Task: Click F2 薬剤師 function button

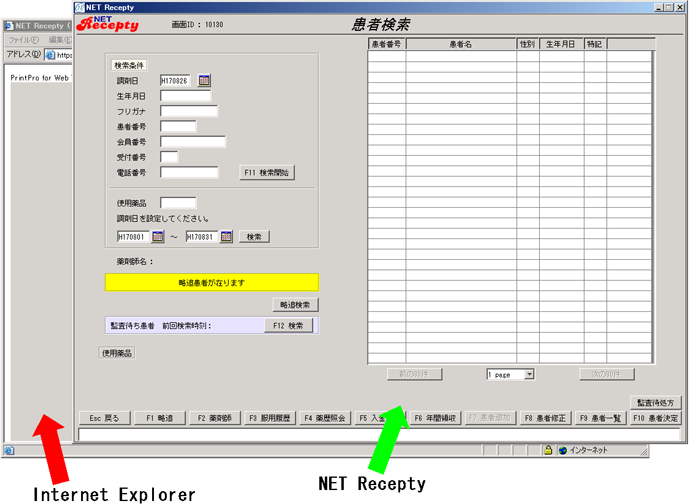Action: 215,418
